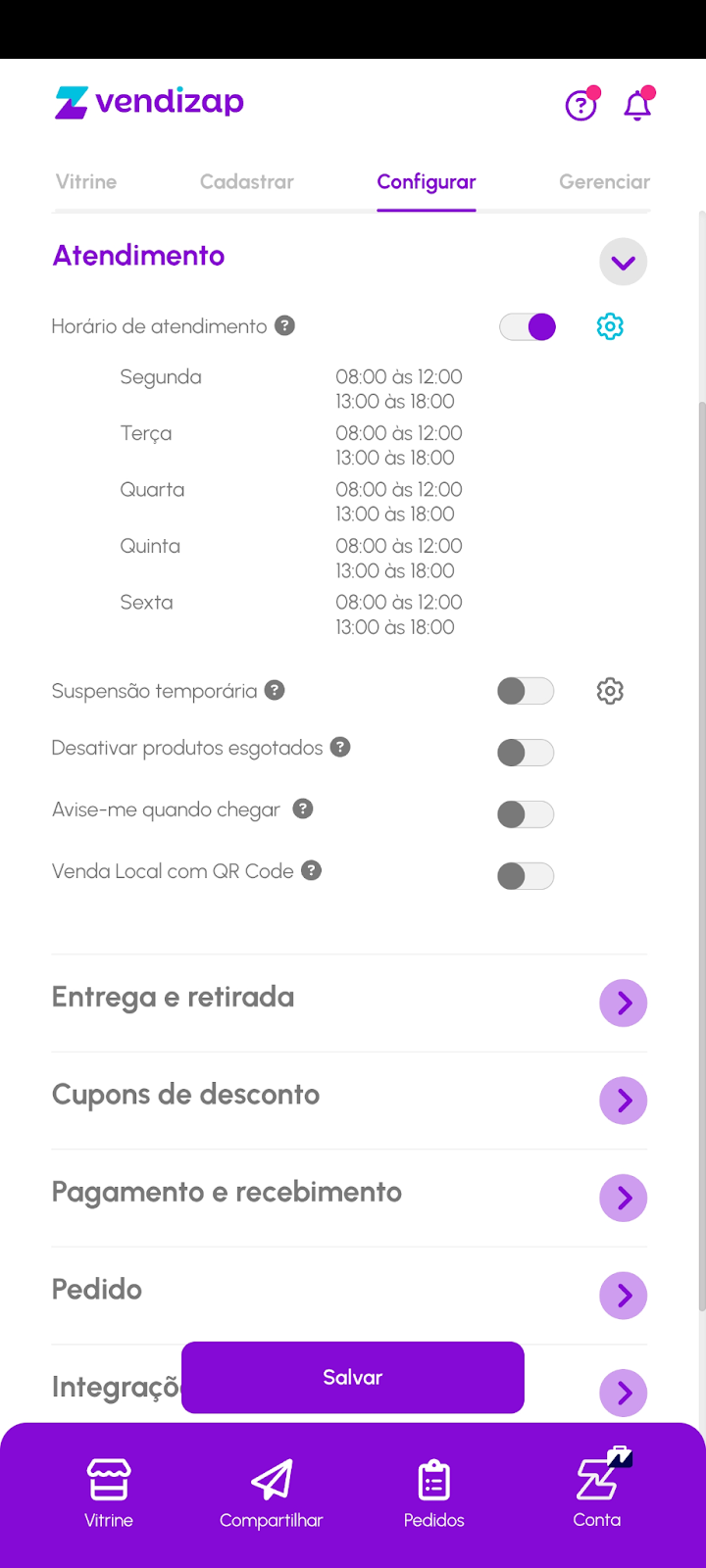Disable the Horário de atendimento toggle
Screen dimensions: 706x1568
(528, 326)
